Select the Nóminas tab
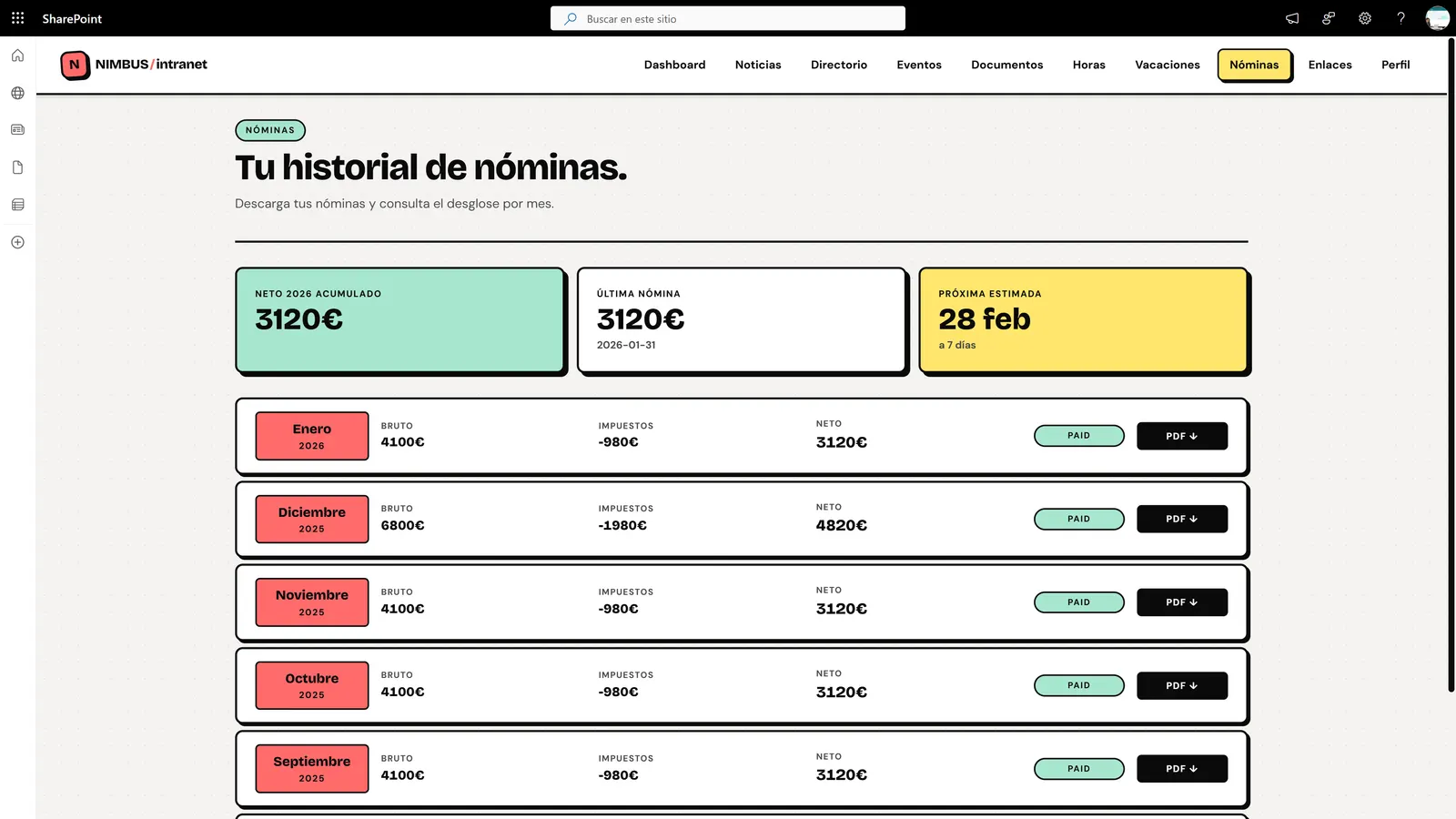This screenshot has width=1456, height=819. [x=1254, y=65]
